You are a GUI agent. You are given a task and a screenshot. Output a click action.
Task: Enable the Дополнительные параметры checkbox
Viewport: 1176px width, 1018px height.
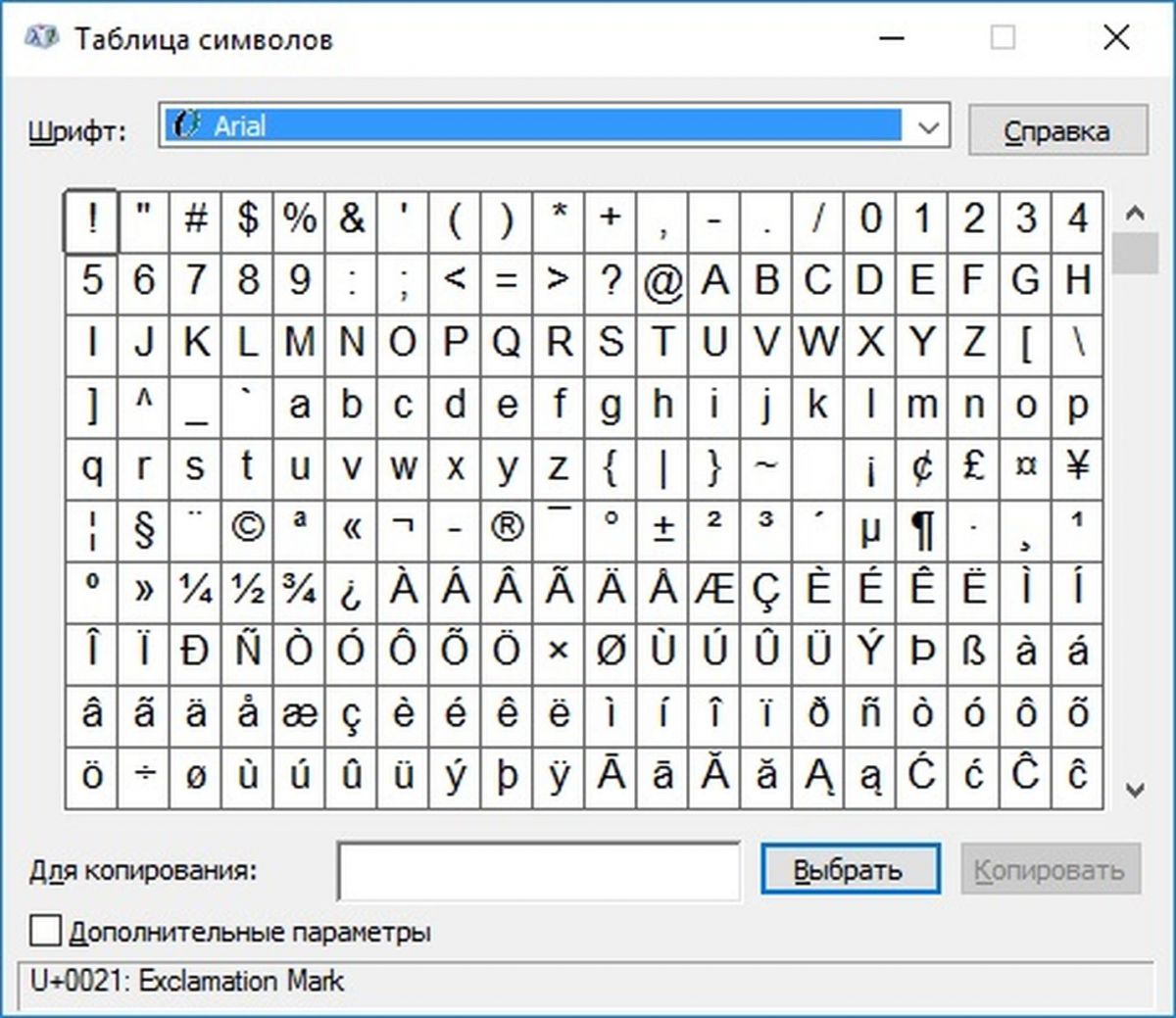[45, 931]
